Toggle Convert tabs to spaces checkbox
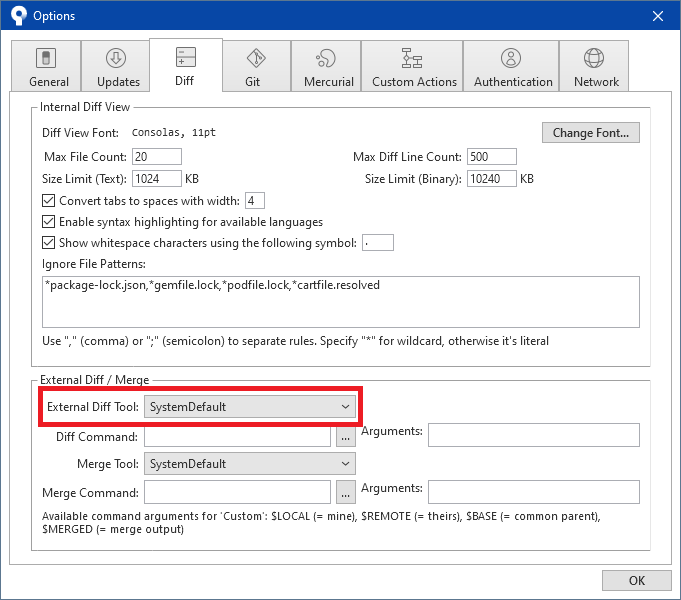 [48, 201]
